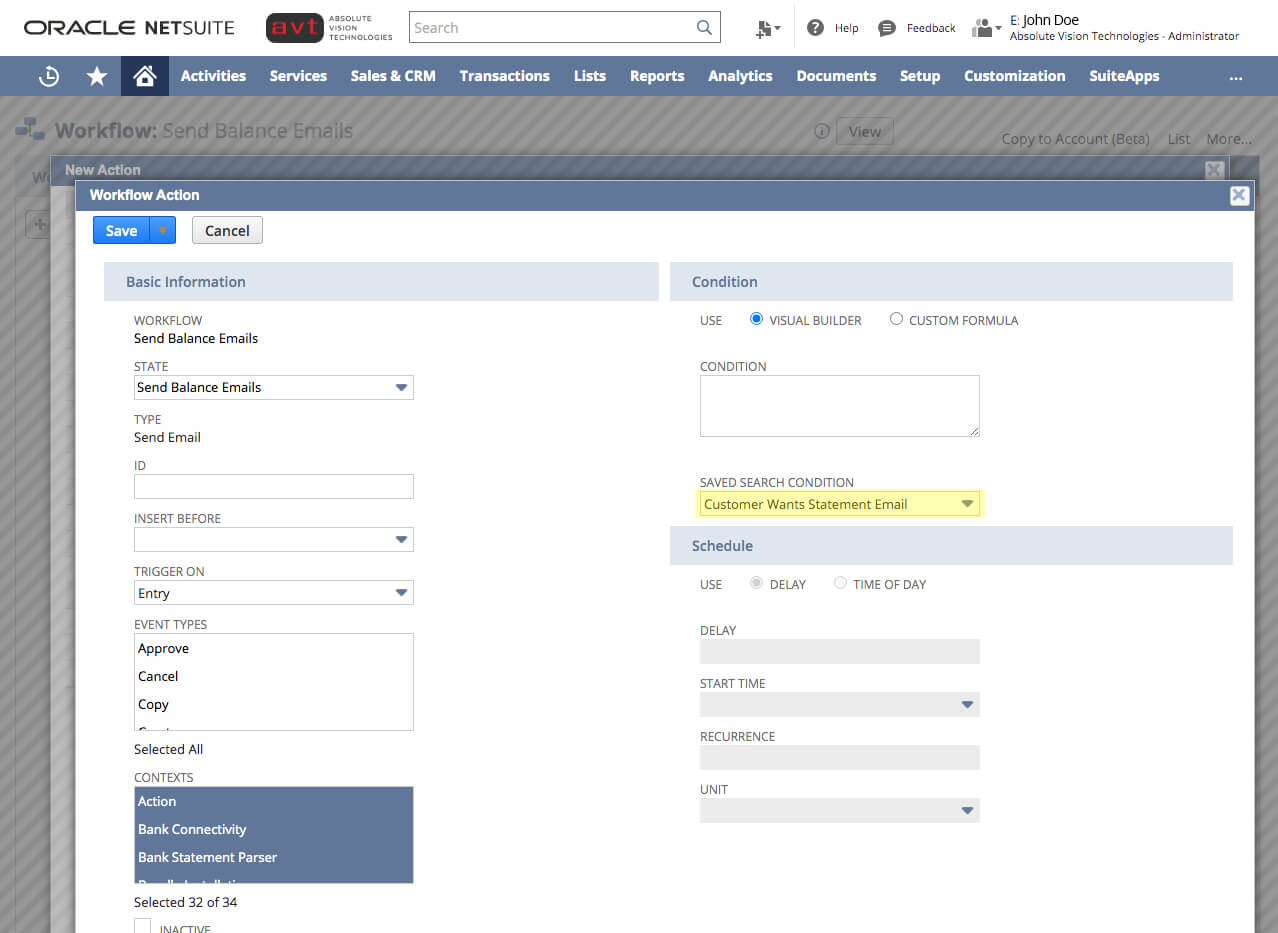Save the workflow action
The image size is (1278, 933).
[x=121, y=230]
